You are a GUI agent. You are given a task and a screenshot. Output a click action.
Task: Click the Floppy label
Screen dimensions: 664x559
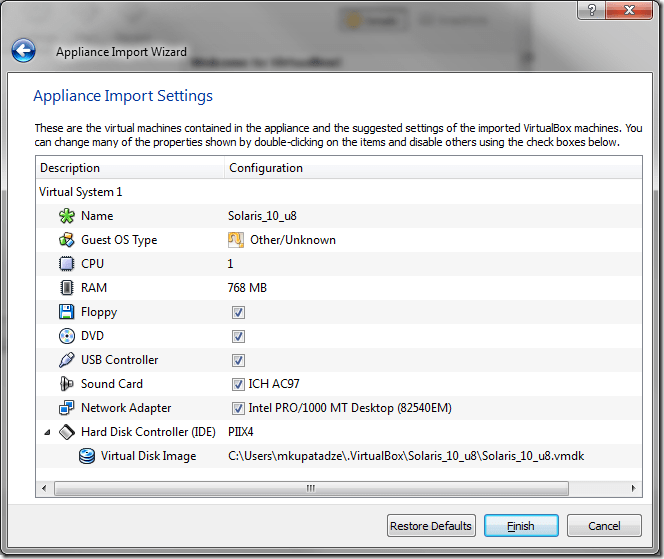coord(99,312)
